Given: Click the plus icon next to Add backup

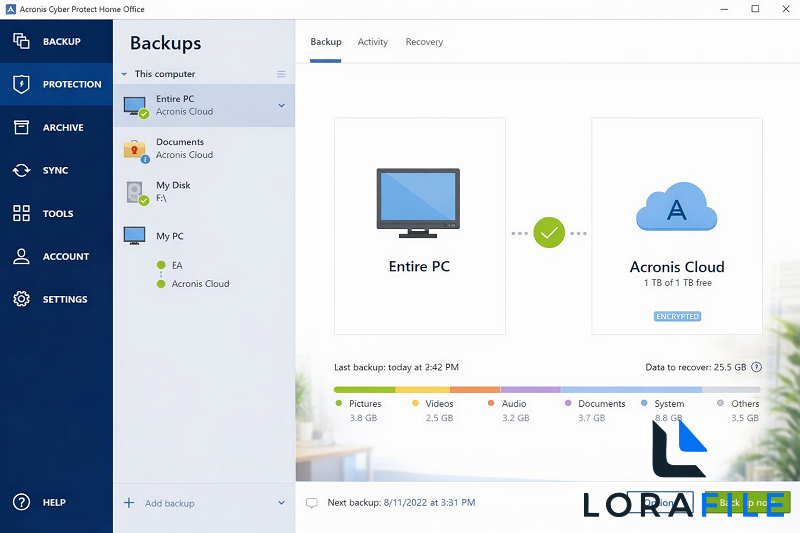Looking at the screenshot, I should pyautogui.click(x=129, y=503).
